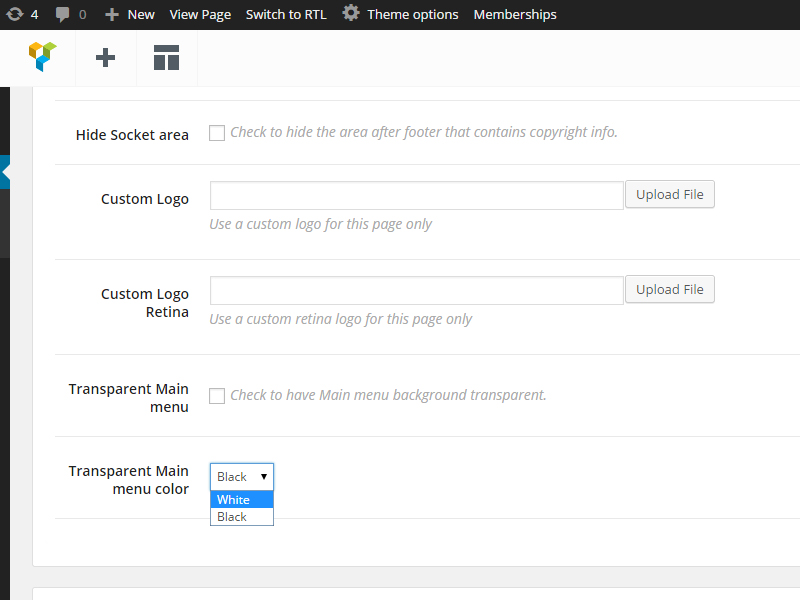Click Upload File for Custom Logo Retina

[669, 289]
